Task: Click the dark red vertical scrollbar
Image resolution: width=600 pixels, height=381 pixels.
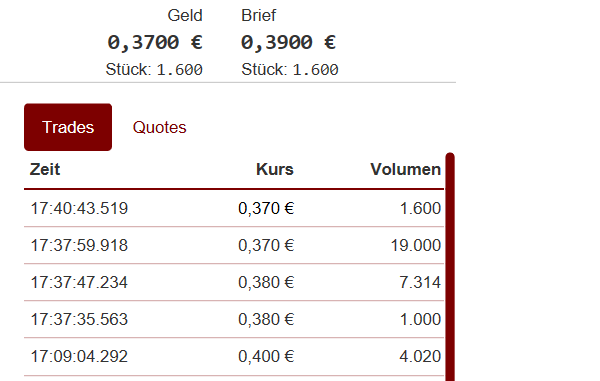Action: (x=450, y=267)
